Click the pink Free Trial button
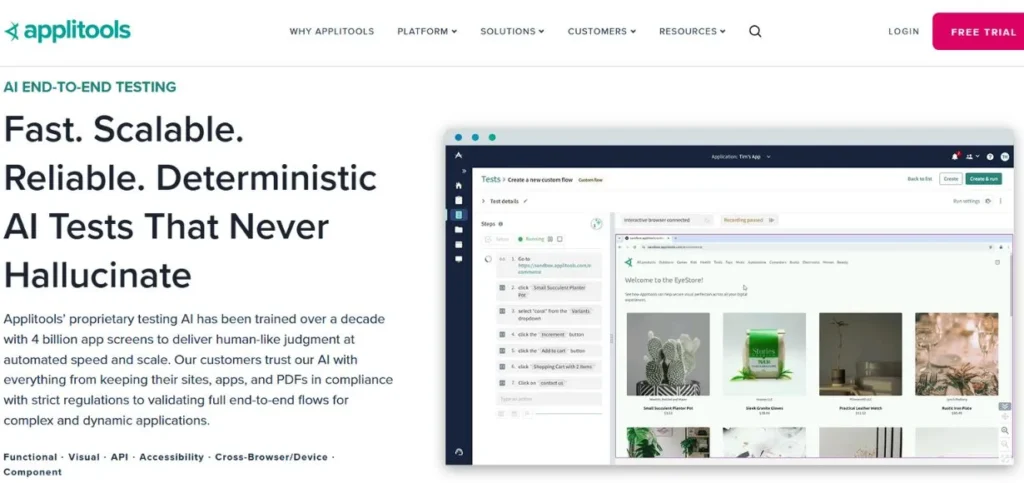1024x483 pixels. click(978, 31)
